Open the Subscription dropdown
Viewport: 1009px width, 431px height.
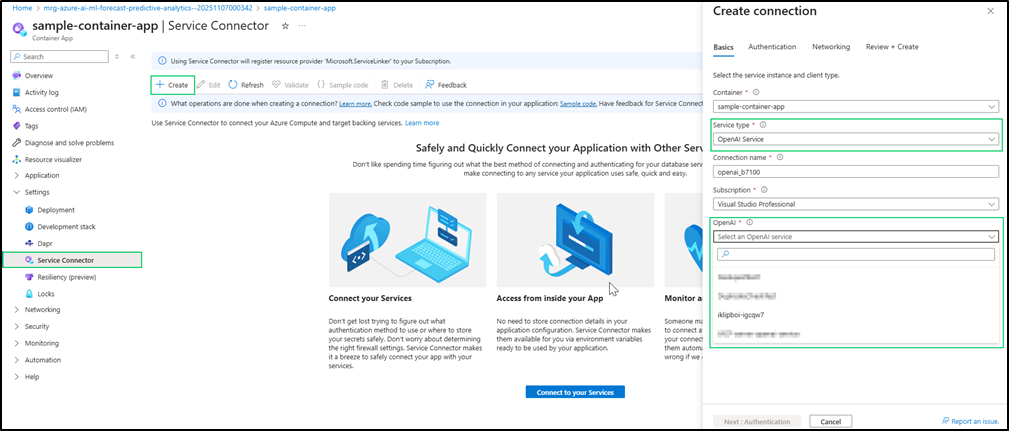tap(854, 204)
